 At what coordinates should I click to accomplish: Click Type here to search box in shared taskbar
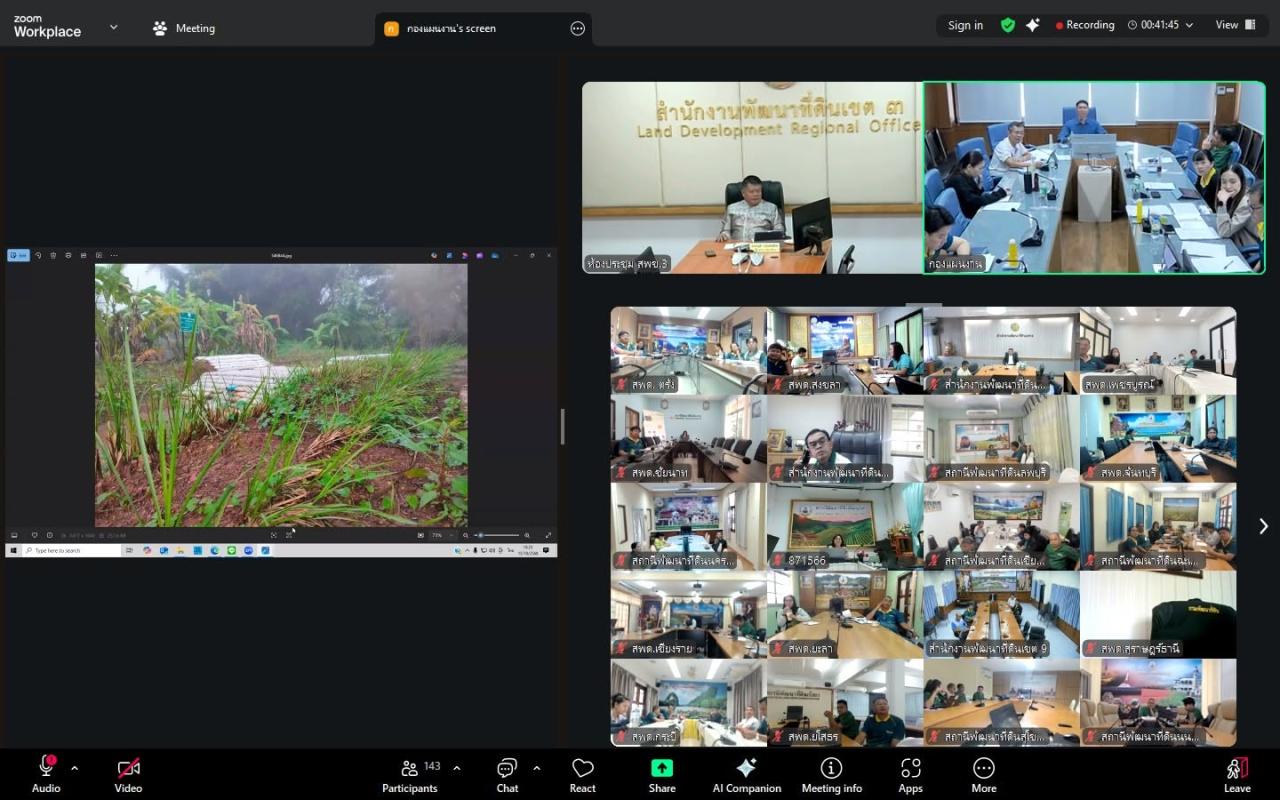pos(72,550)
